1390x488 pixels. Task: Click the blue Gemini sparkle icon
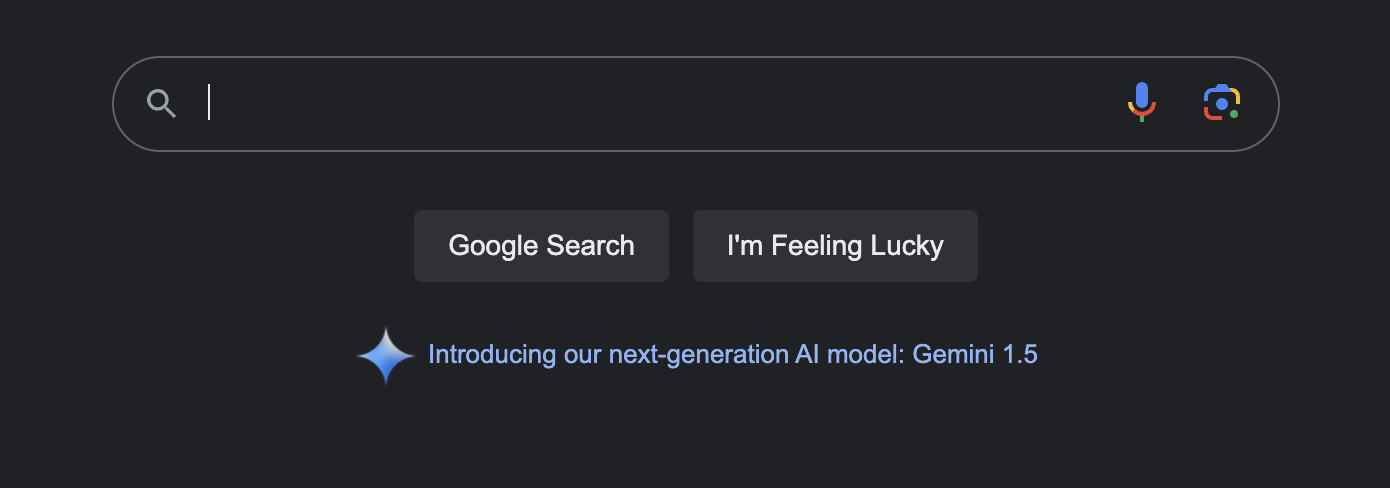pyautogui.click(x=386, y=355)
